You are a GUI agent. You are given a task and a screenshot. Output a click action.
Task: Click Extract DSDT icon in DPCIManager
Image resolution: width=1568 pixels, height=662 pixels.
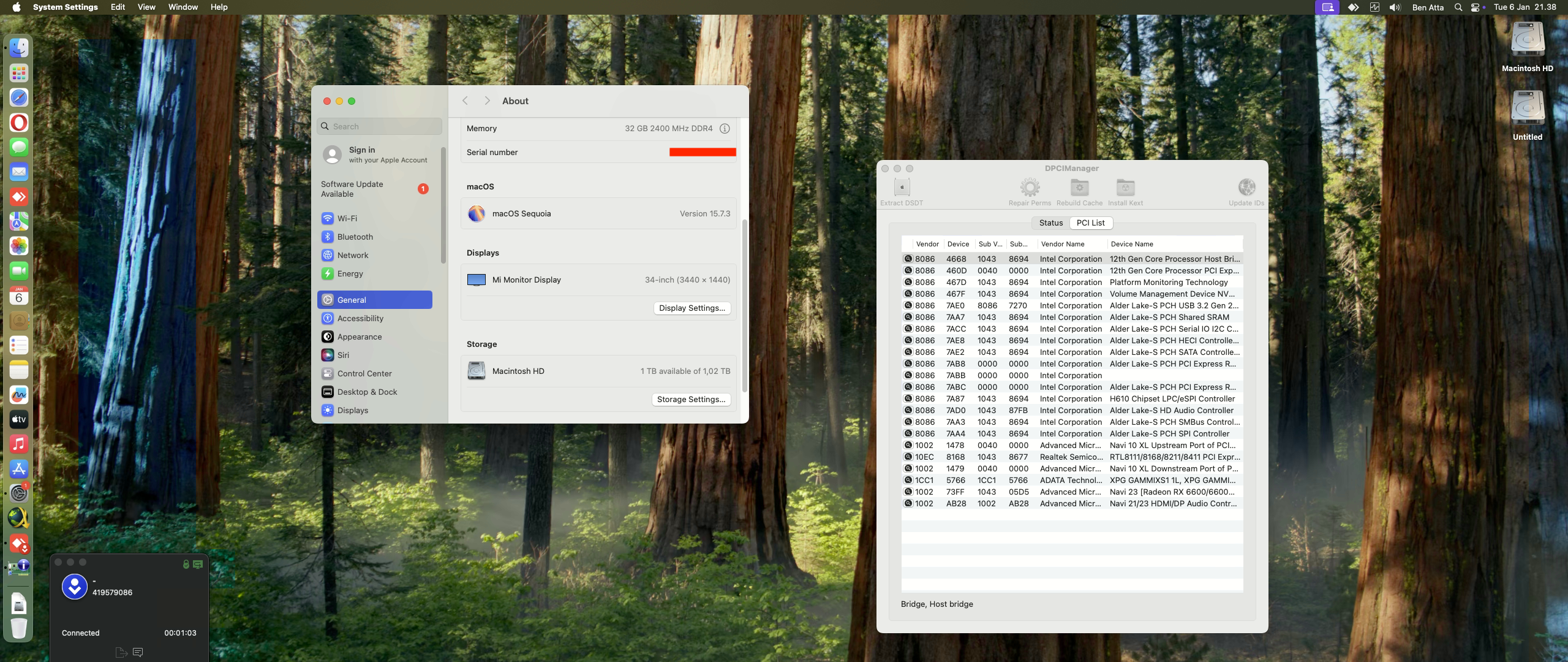902,187
